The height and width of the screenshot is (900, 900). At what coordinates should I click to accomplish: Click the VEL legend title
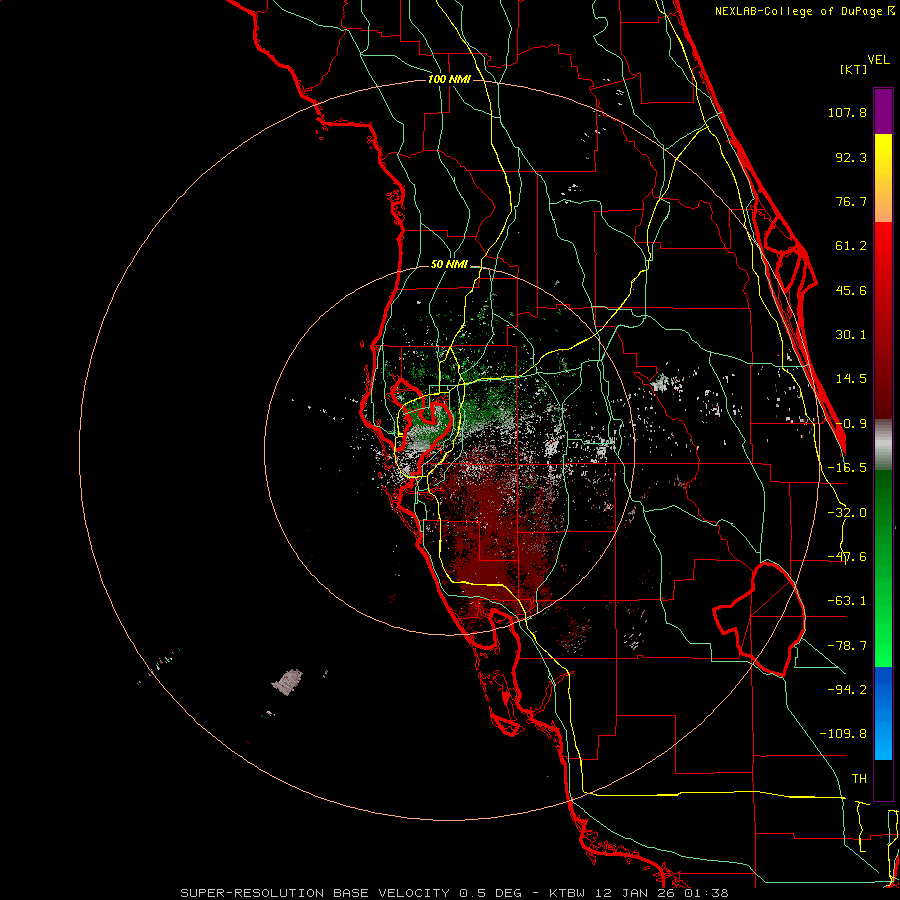click(x=878, y=60)
